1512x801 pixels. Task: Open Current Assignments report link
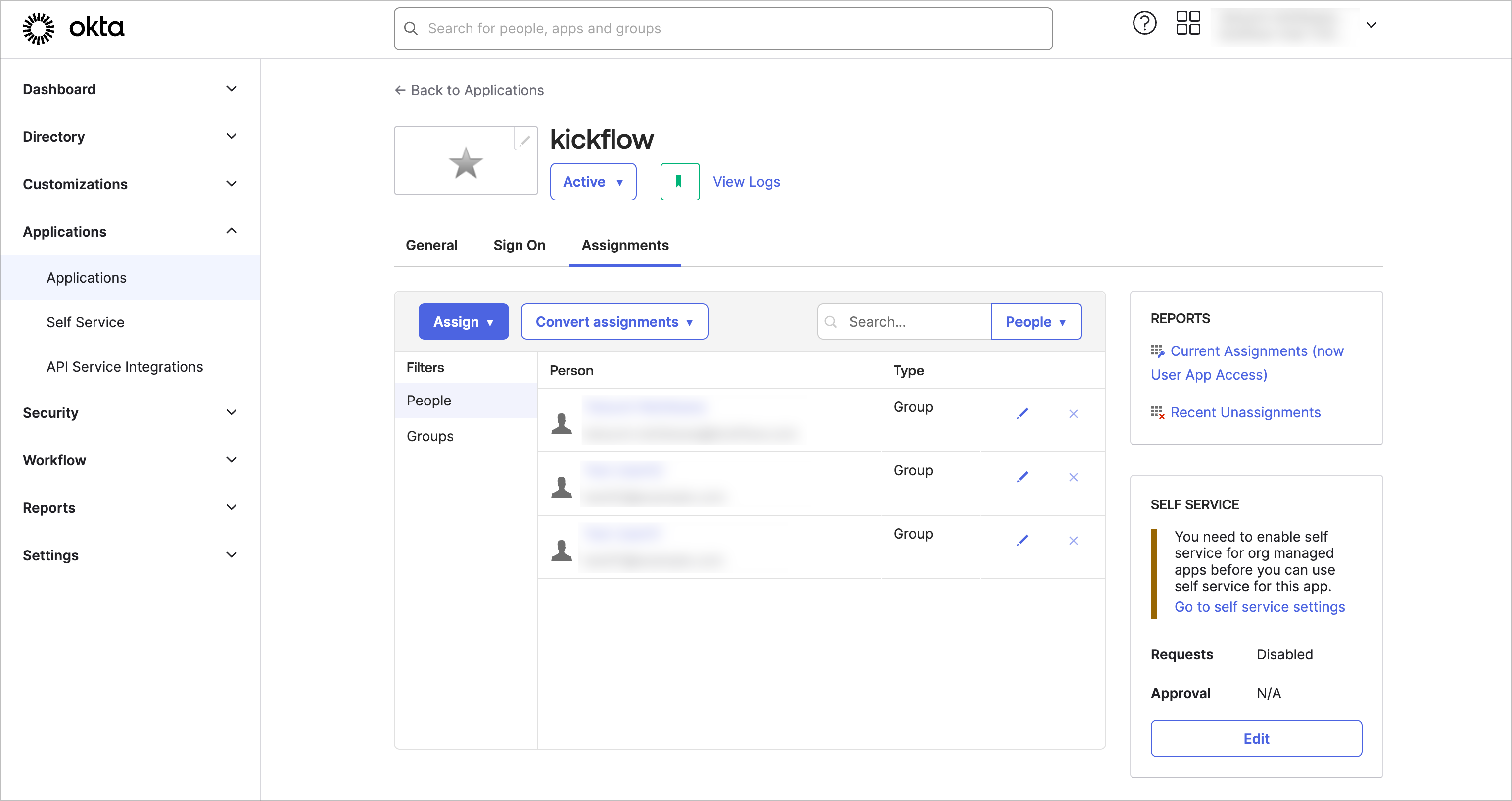pos(1247,363)
